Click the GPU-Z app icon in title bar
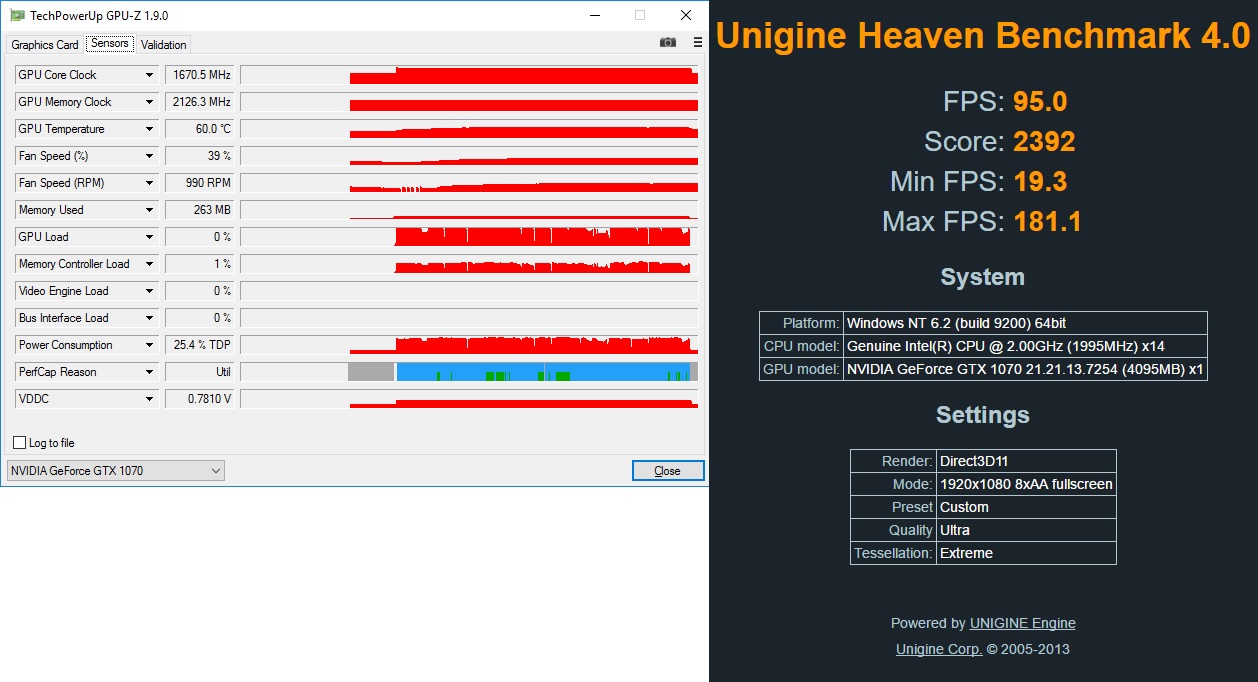Viewport: 1258px width, 682px height. click(16, 15)
